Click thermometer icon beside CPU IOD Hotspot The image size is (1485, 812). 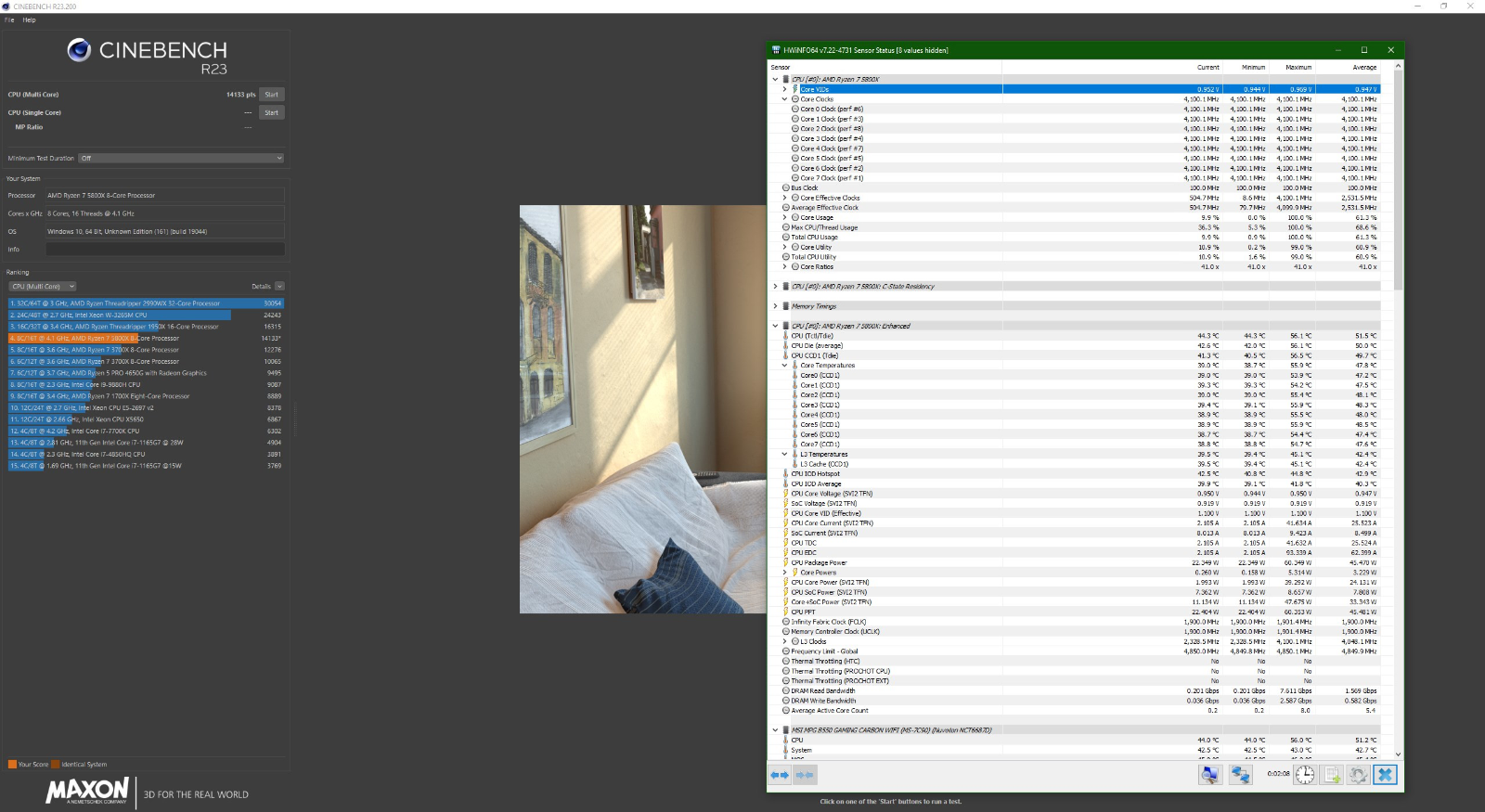pyautogui.click(x=786, y=474)
